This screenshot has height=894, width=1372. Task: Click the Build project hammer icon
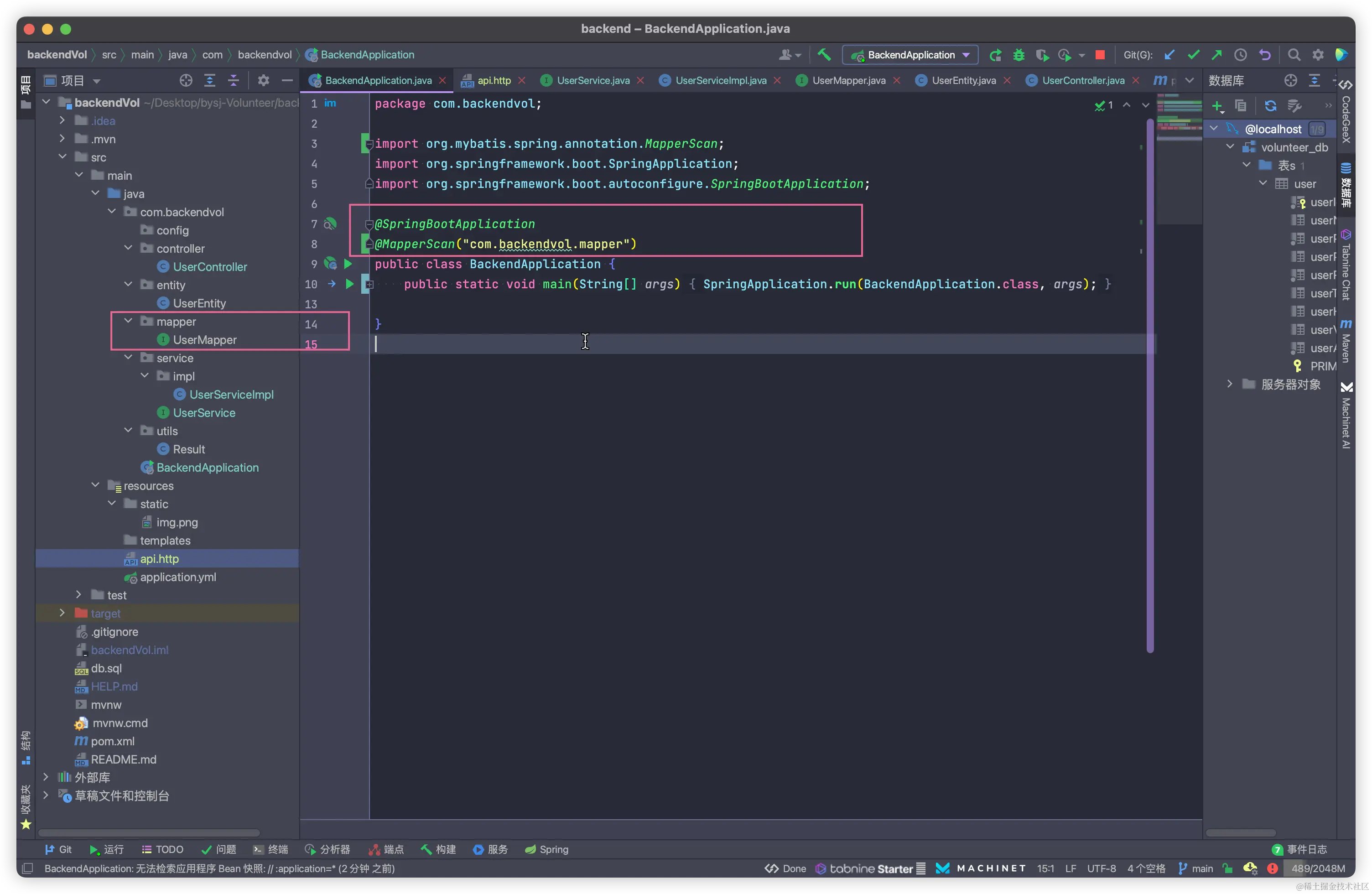pos(824,55)
